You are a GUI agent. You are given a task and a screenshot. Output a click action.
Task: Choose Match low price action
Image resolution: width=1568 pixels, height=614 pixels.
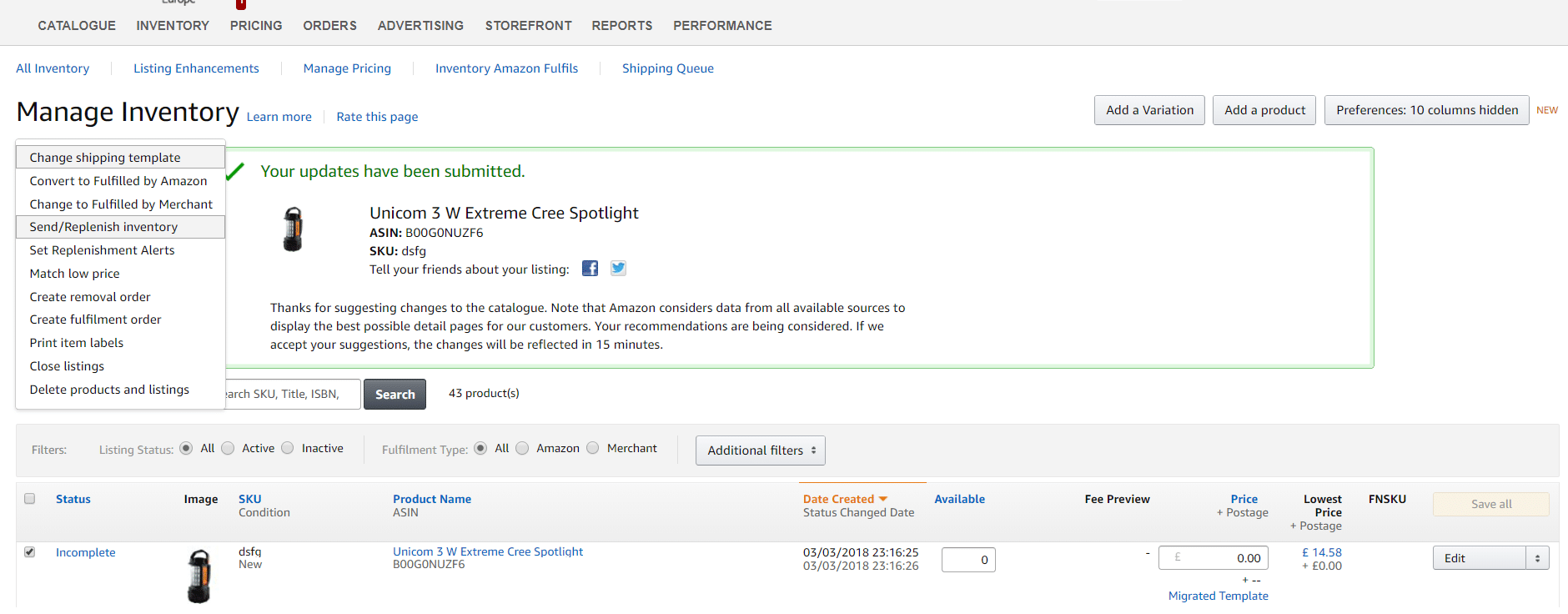121,274
